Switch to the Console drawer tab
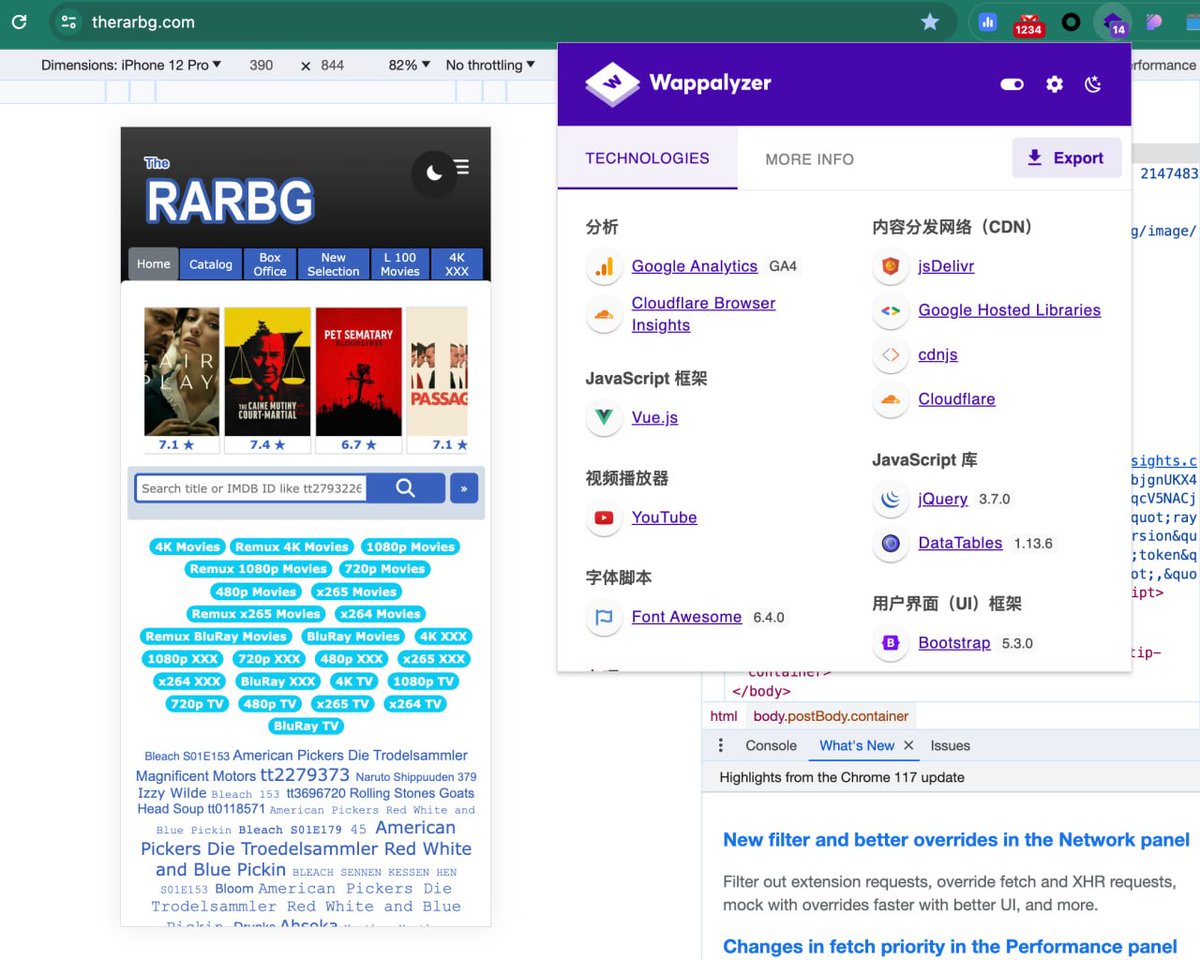The image size is (1200, 960). pyautogui.click(x=771, y=746)
